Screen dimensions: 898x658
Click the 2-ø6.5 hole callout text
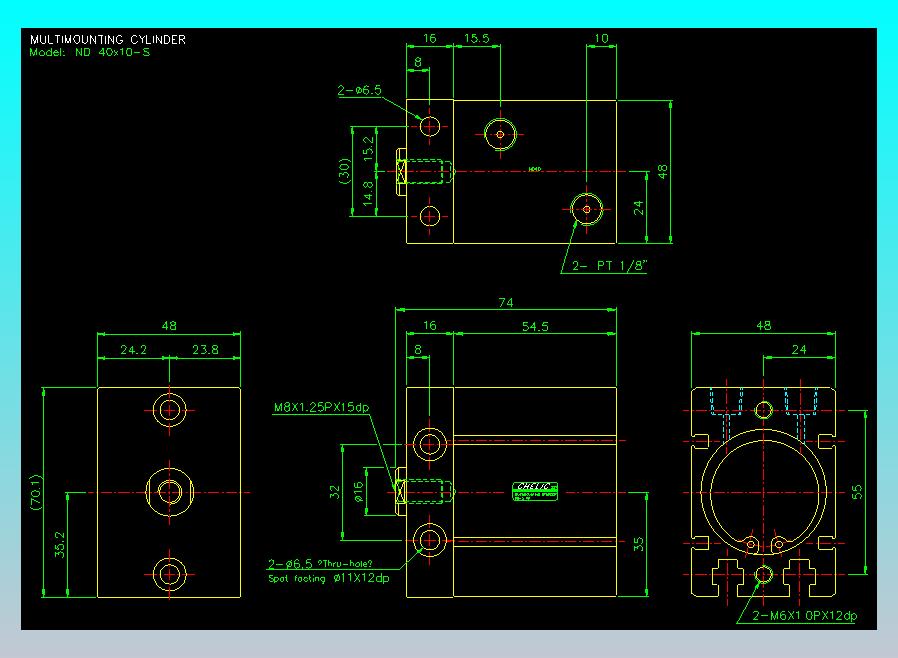pos(359,90)
